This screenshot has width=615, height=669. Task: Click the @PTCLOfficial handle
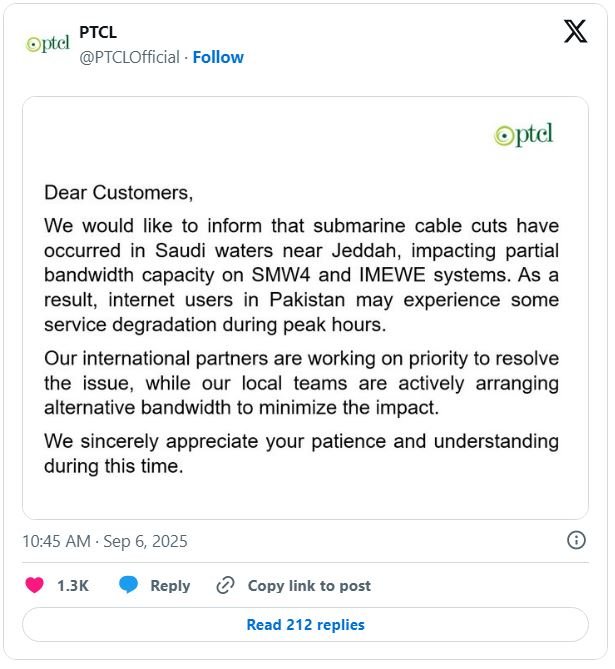tap(130, 57)
